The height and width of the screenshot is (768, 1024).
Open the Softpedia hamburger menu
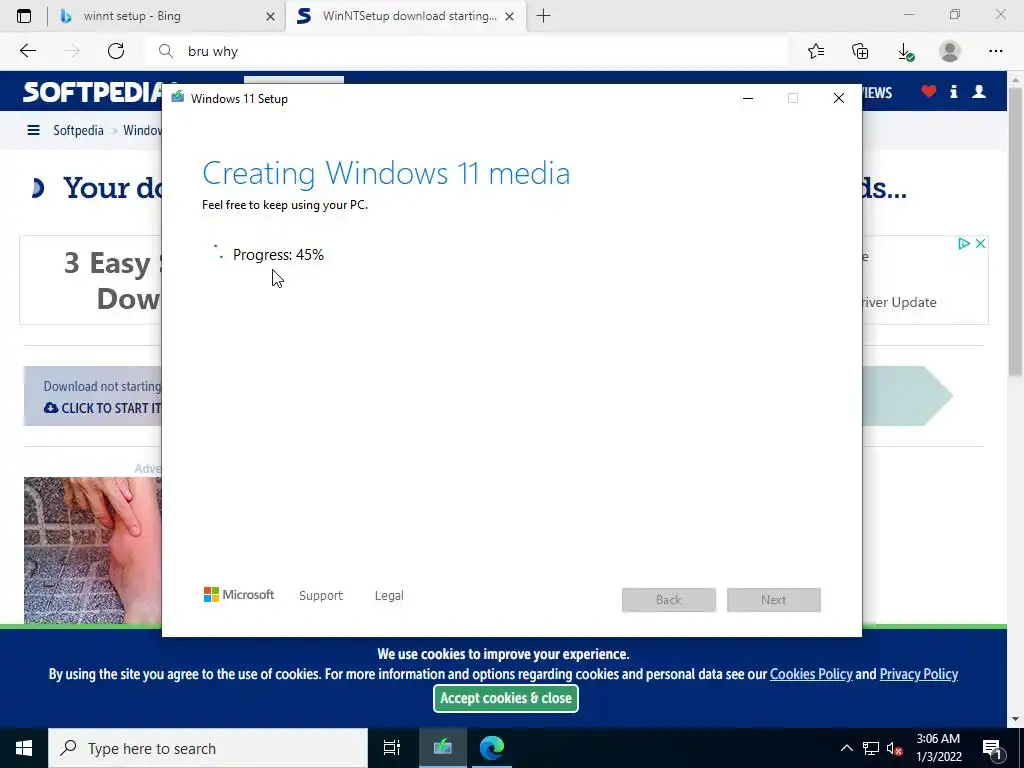click(x=33, y=131)
